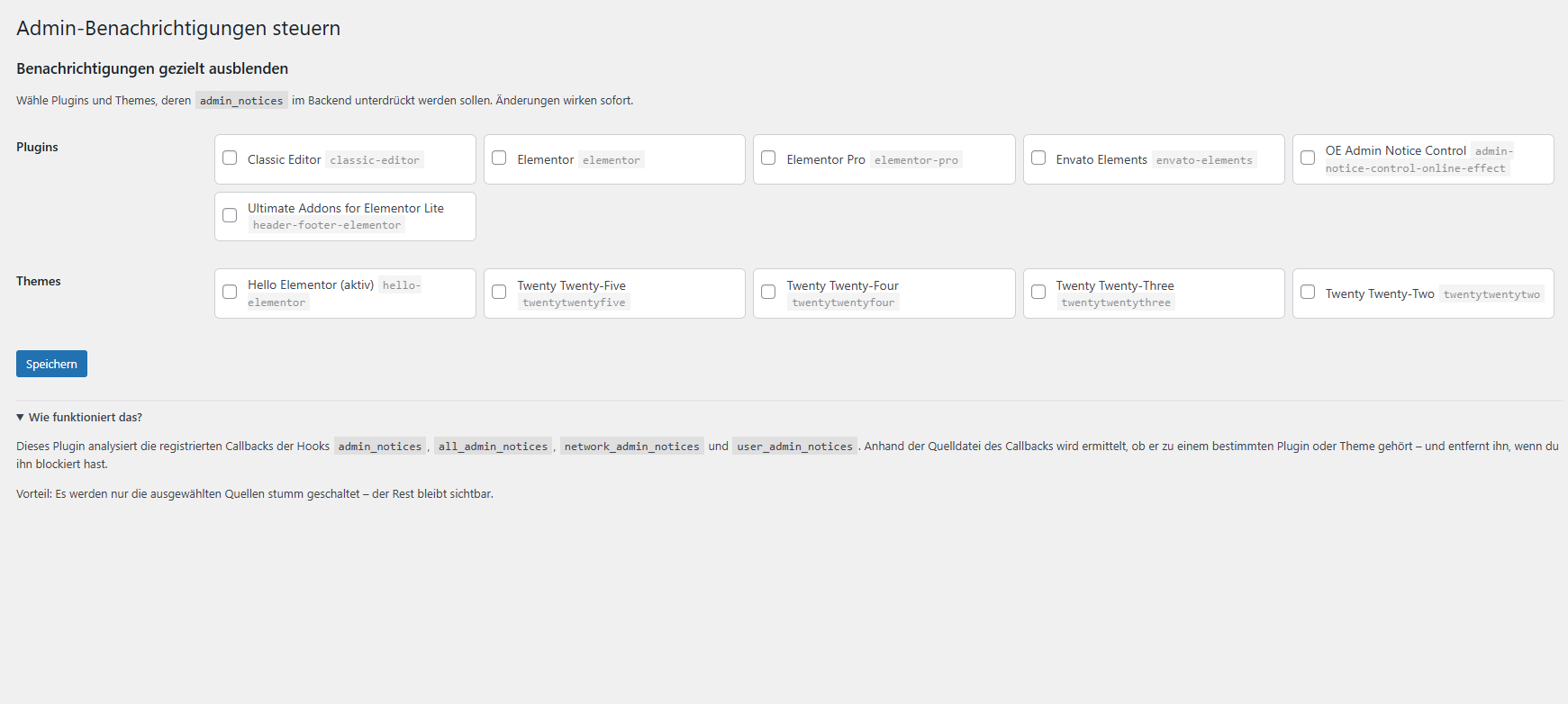Click the Envato Elements plugin label
The width and height of the screenshot is (1568, 704).
tap(1101, 159)
